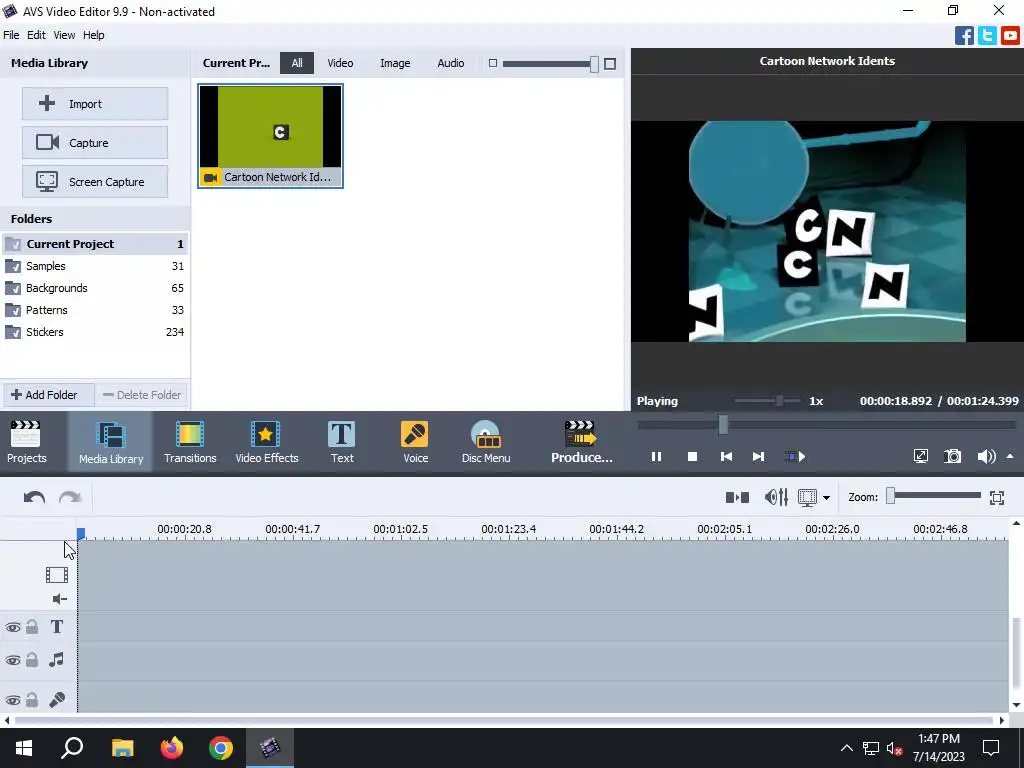Viewport: 1024px width, 768px height.
Task: Stop the preview playback
Action: point(692,456)
